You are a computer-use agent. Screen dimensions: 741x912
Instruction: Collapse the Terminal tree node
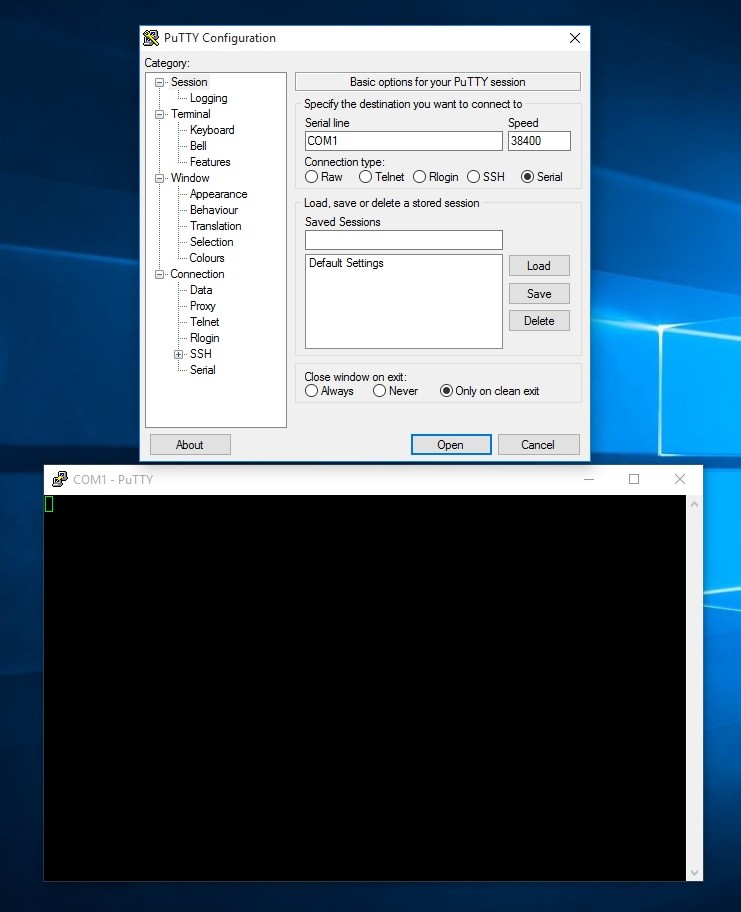[159, 115]
